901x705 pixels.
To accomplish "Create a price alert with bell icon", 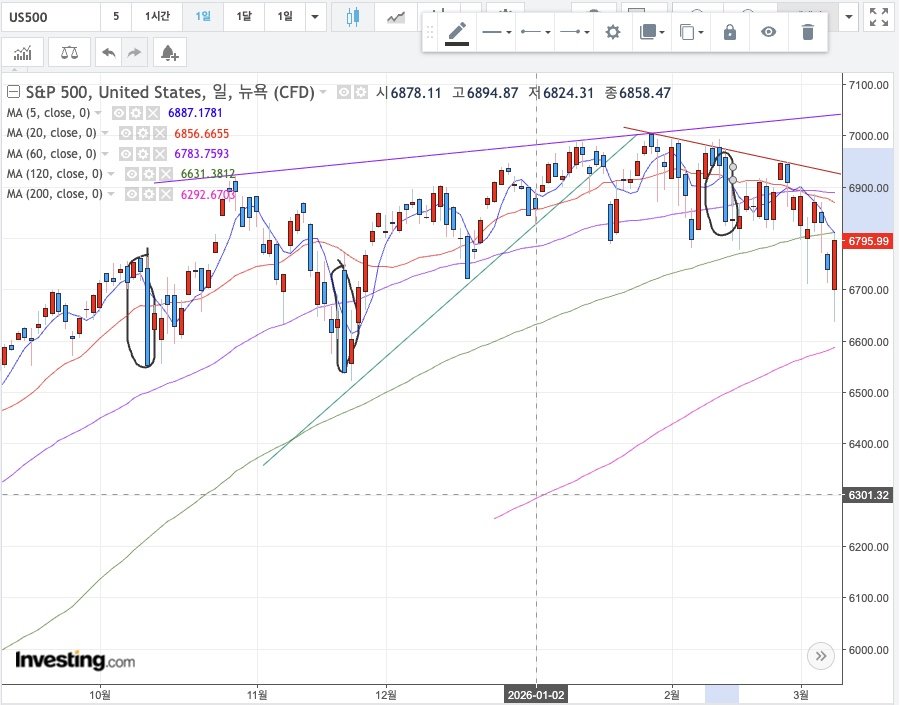I will tap(169, 53).
